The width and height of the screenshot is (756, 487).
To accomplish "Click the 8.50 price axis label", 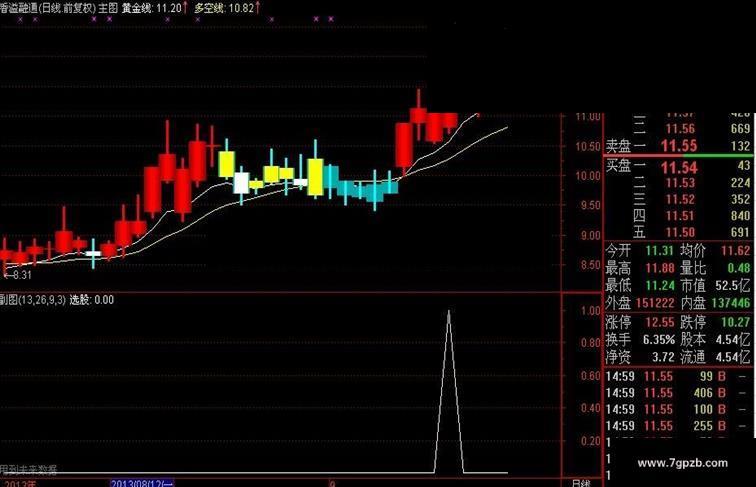I will [x=590, y=265].
